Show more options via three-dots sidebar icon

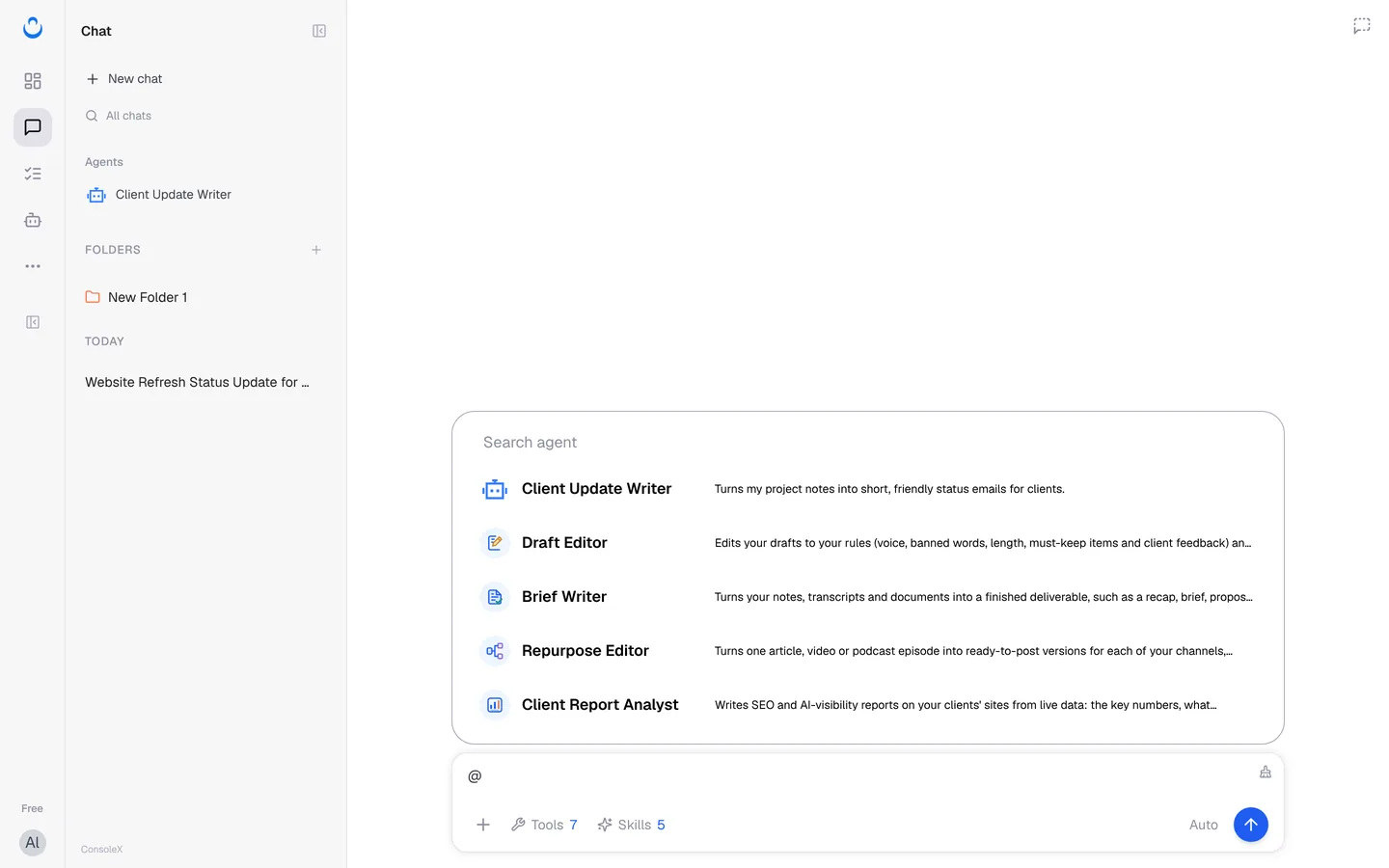pyautogui.click(x=33, y=266)
